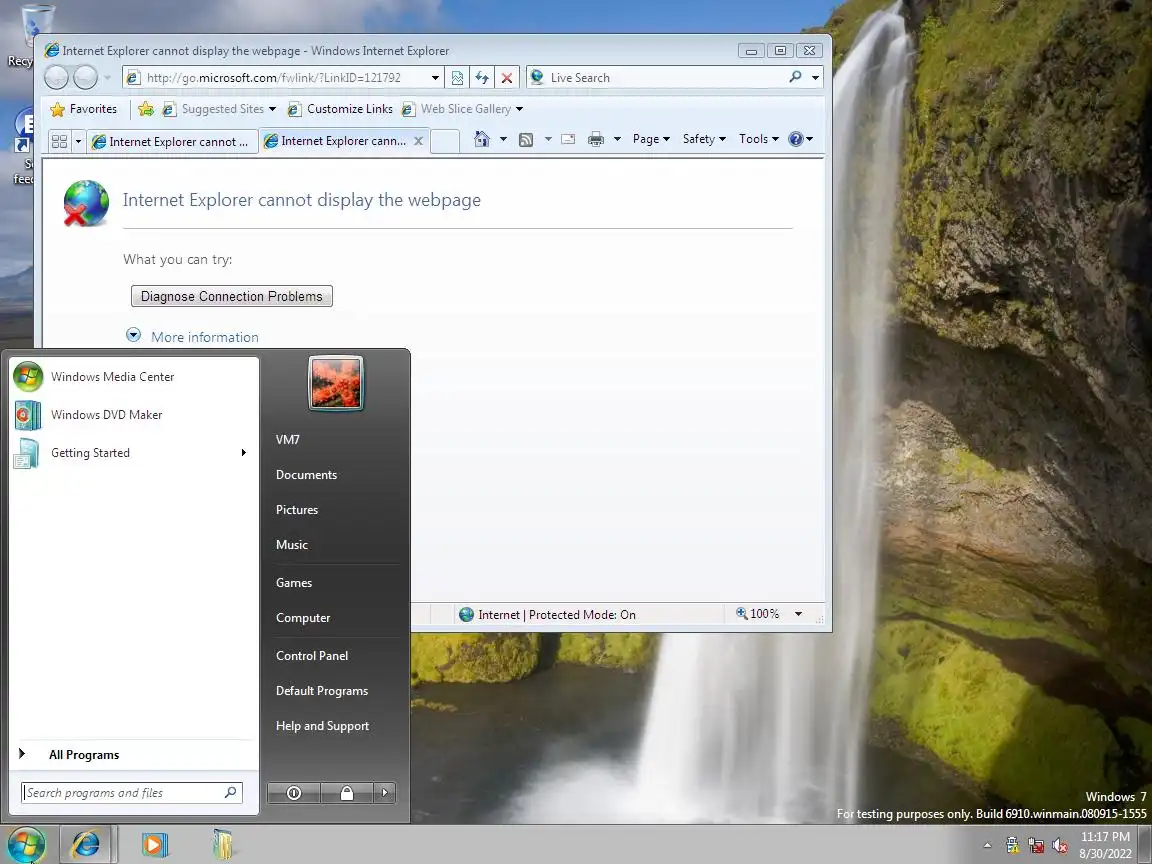Switch to the first Internet Explorer cannot tab
Image resolution: width=1152 pixels, height=864 pixels.
coord(172,142)
